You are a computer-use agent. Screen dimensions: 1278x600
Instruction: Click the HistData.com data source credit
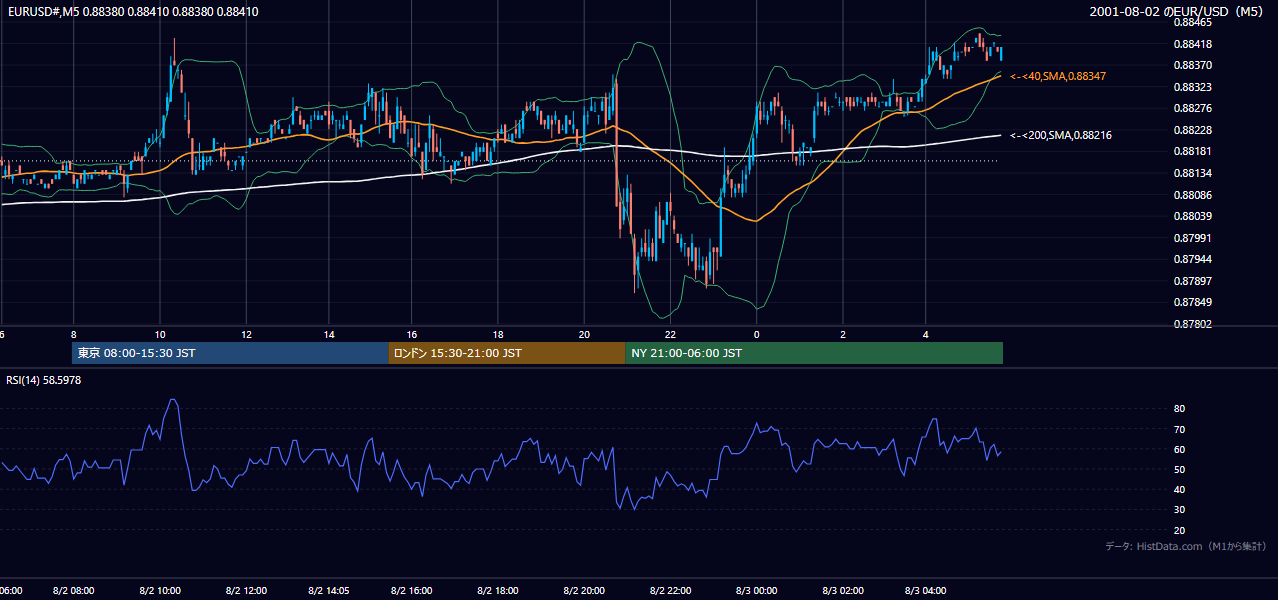pyautogui.click(x=1186, y=546)
